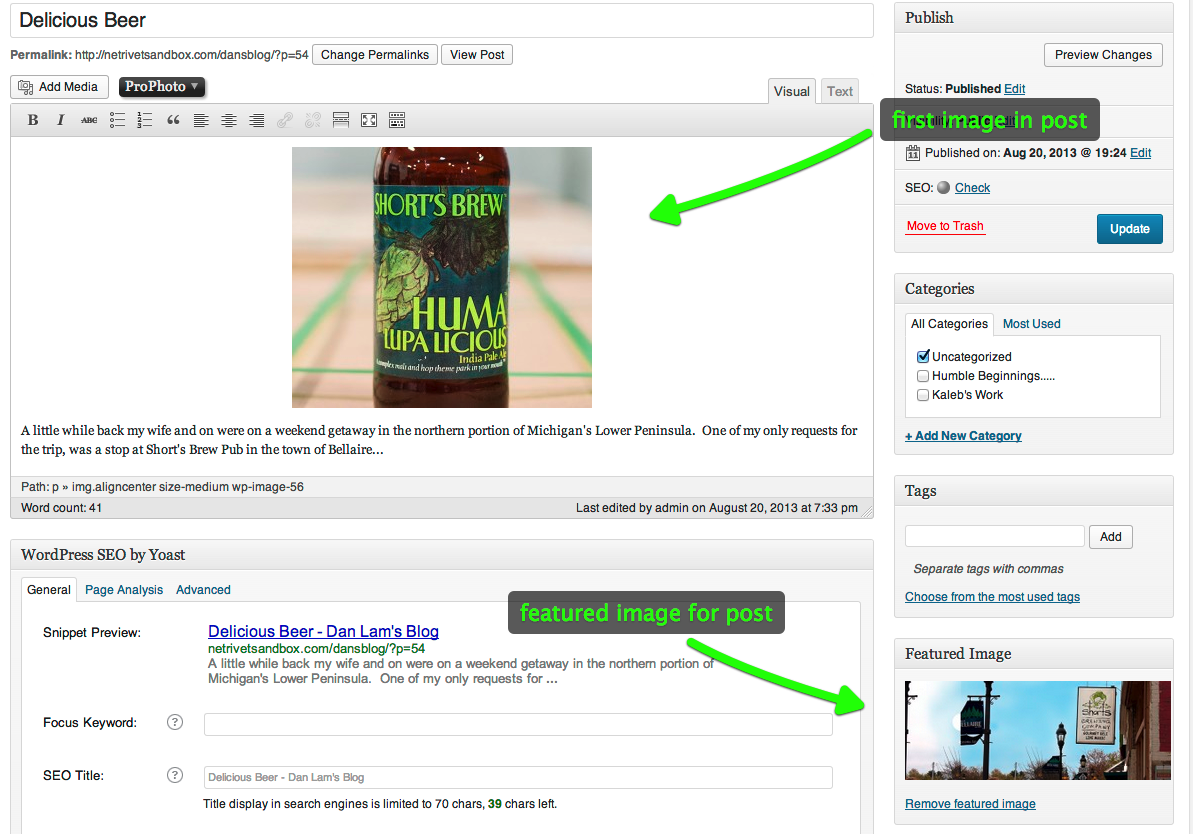This screenshot has width=1193, height=834.
Task: Check the Kaleb's Work category
Action: coord(923,395)
